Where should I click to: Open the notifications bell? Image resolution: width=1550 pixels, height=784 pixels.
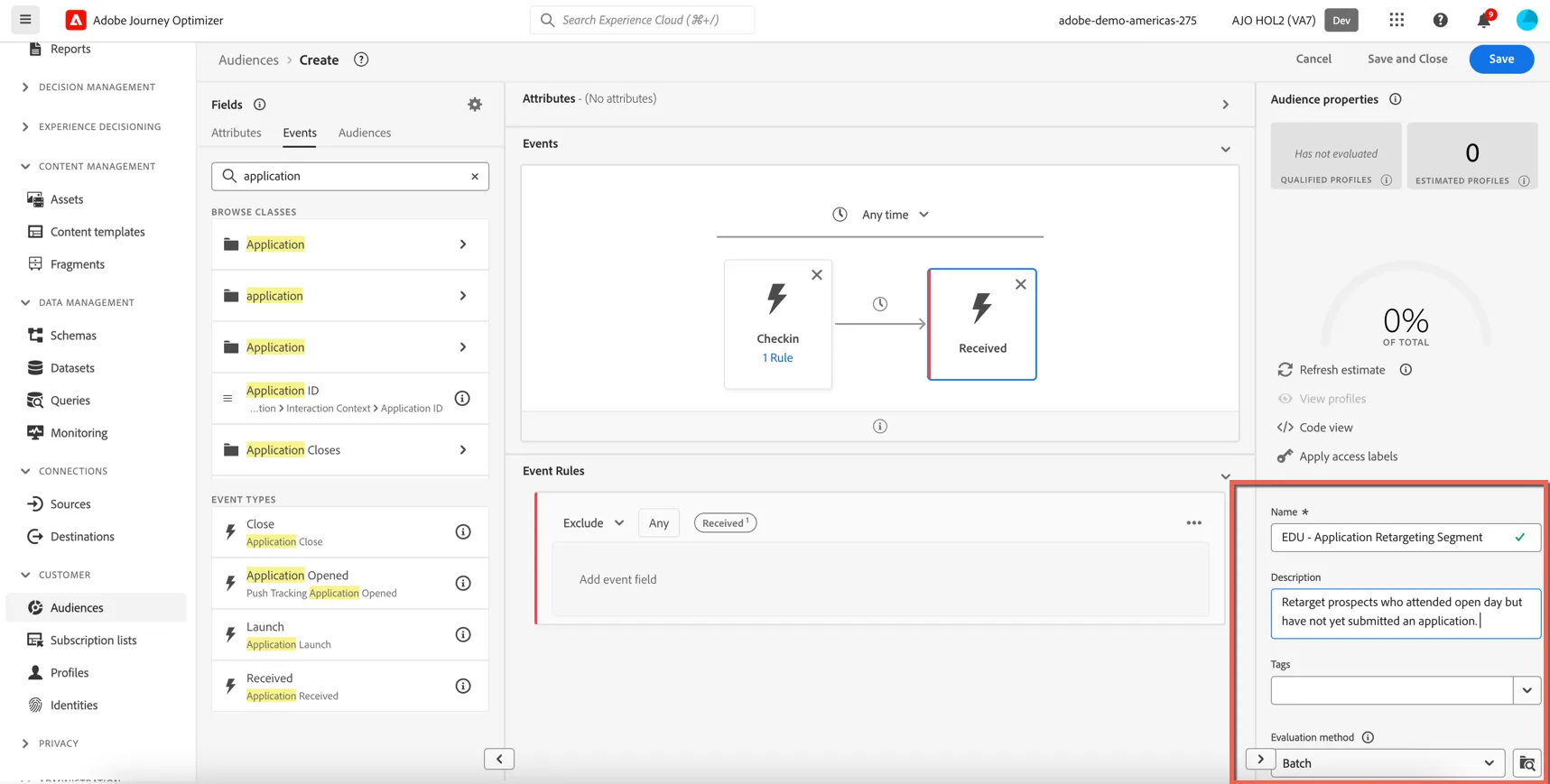point(1483,20)
